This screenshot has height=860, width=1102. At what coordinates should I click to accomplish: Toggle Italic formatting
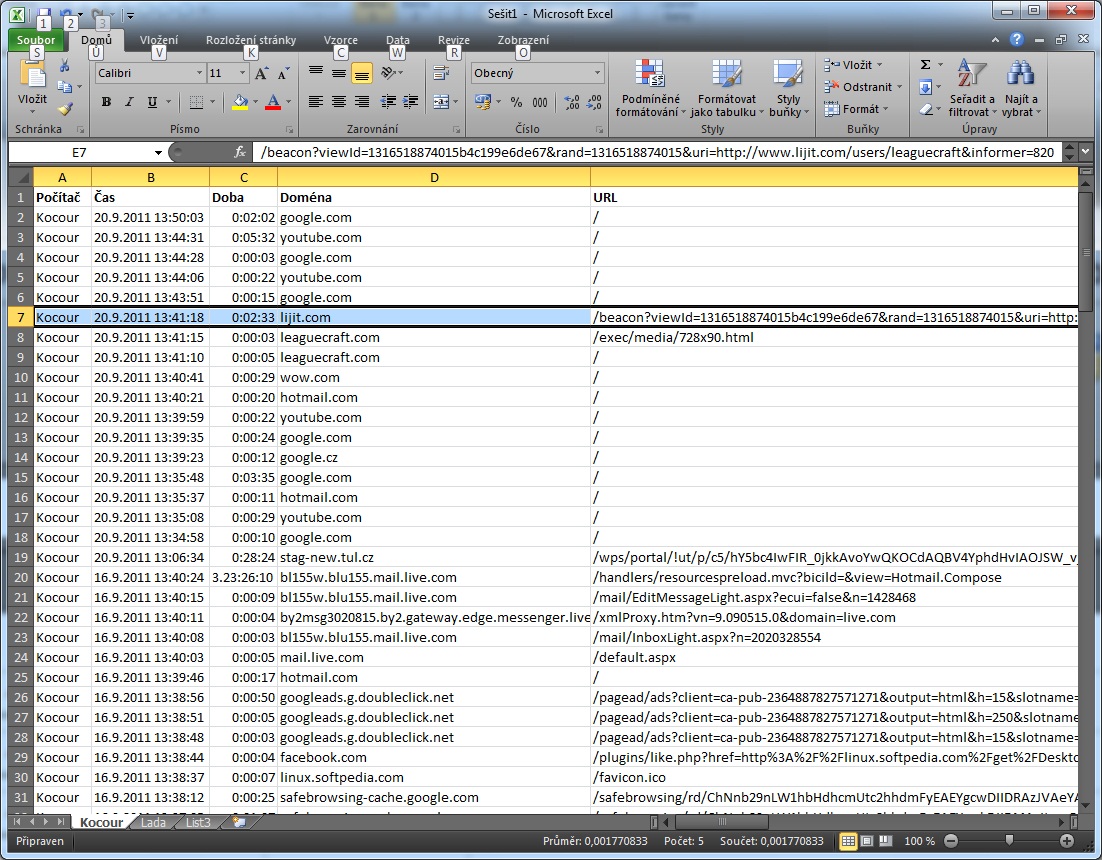(129, 102)
